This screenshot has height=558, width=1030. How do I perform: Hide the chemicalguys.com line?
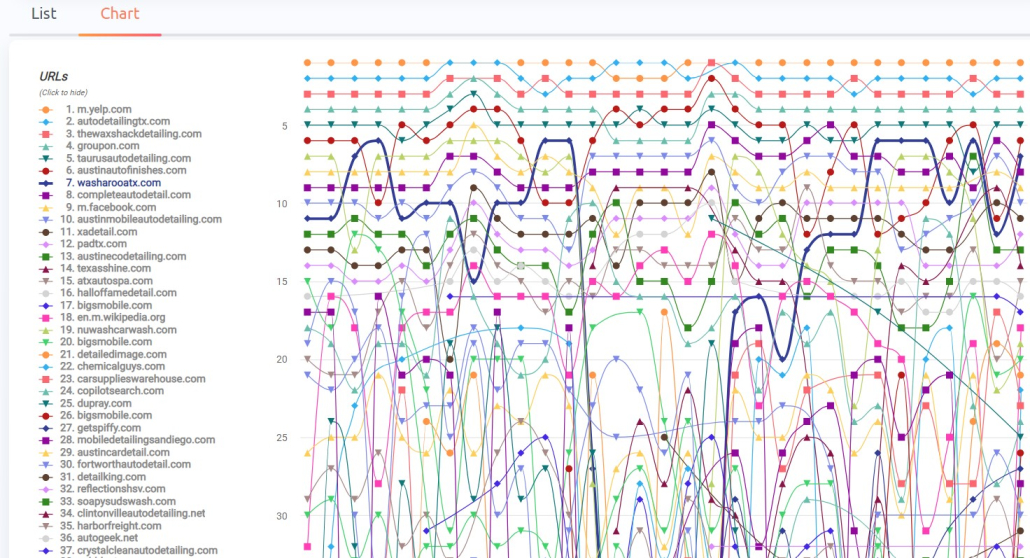click(112, 367)
